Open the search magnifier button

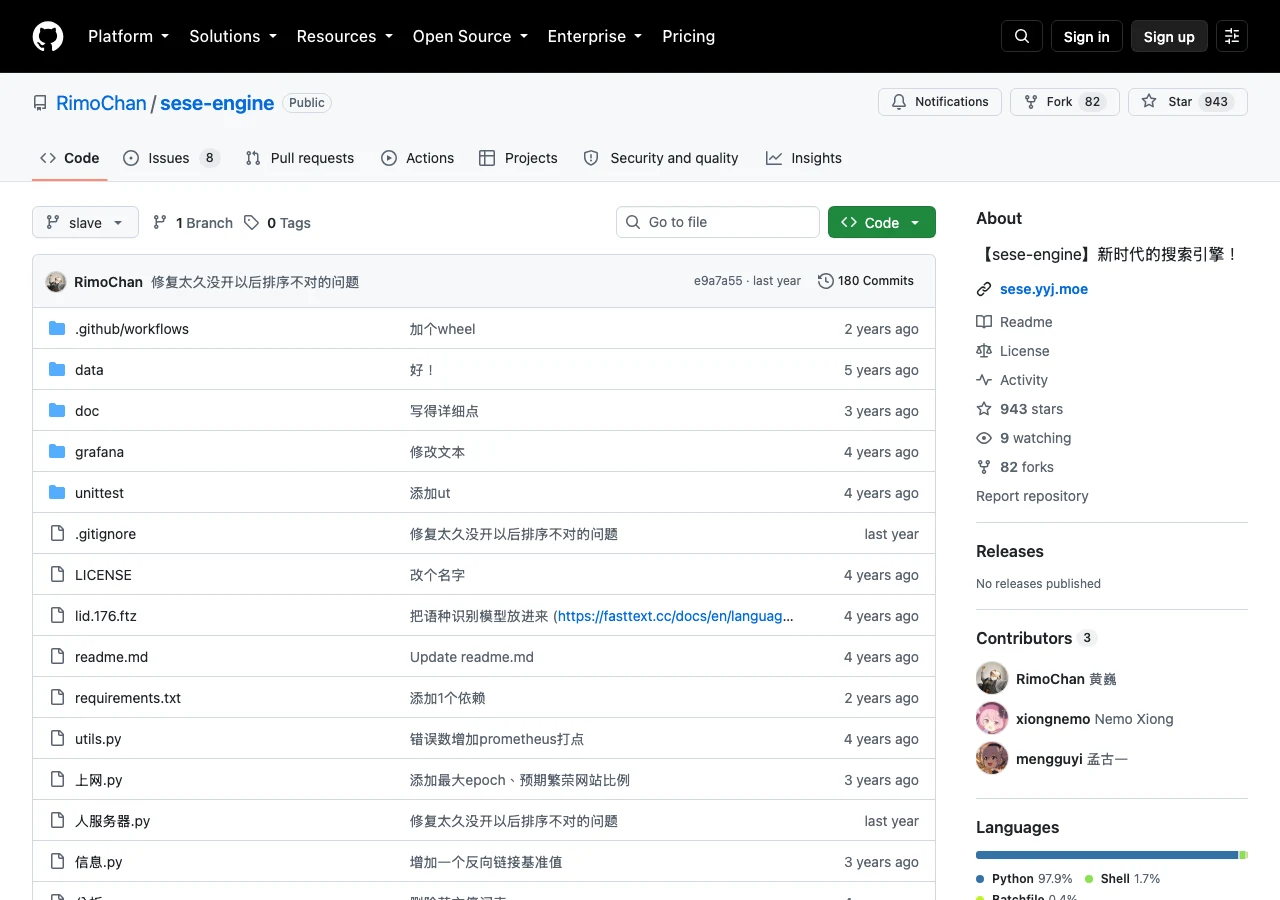pyautogui.click(x=1022, y=36)
